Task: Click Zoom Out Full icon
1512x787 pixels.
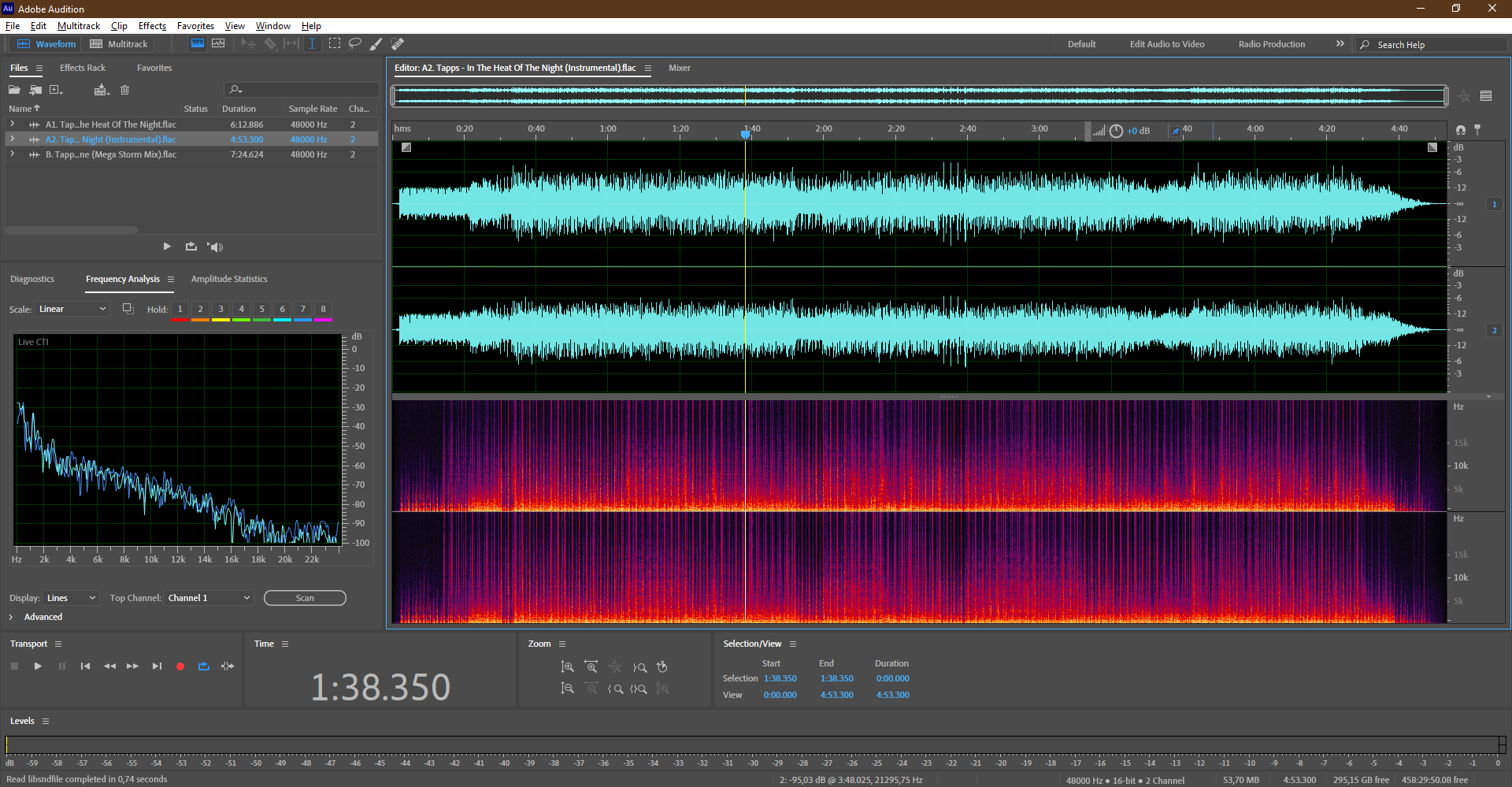Action: coord(615,667)
